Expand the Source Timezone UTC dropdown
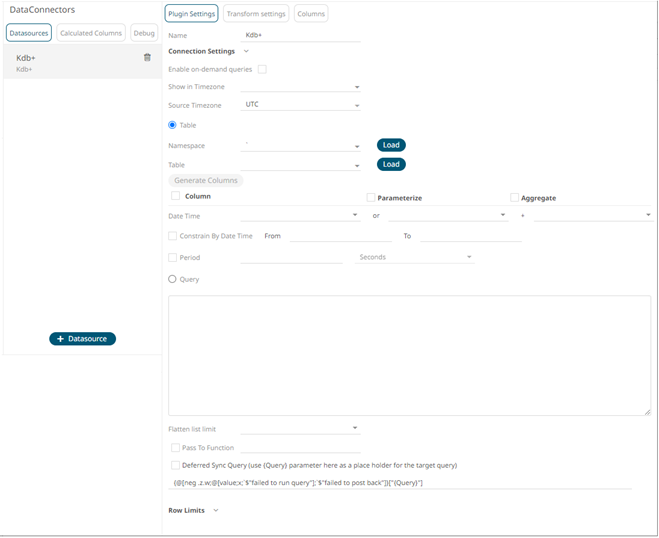This screenshot has height=538, width=659. (300, 105)
